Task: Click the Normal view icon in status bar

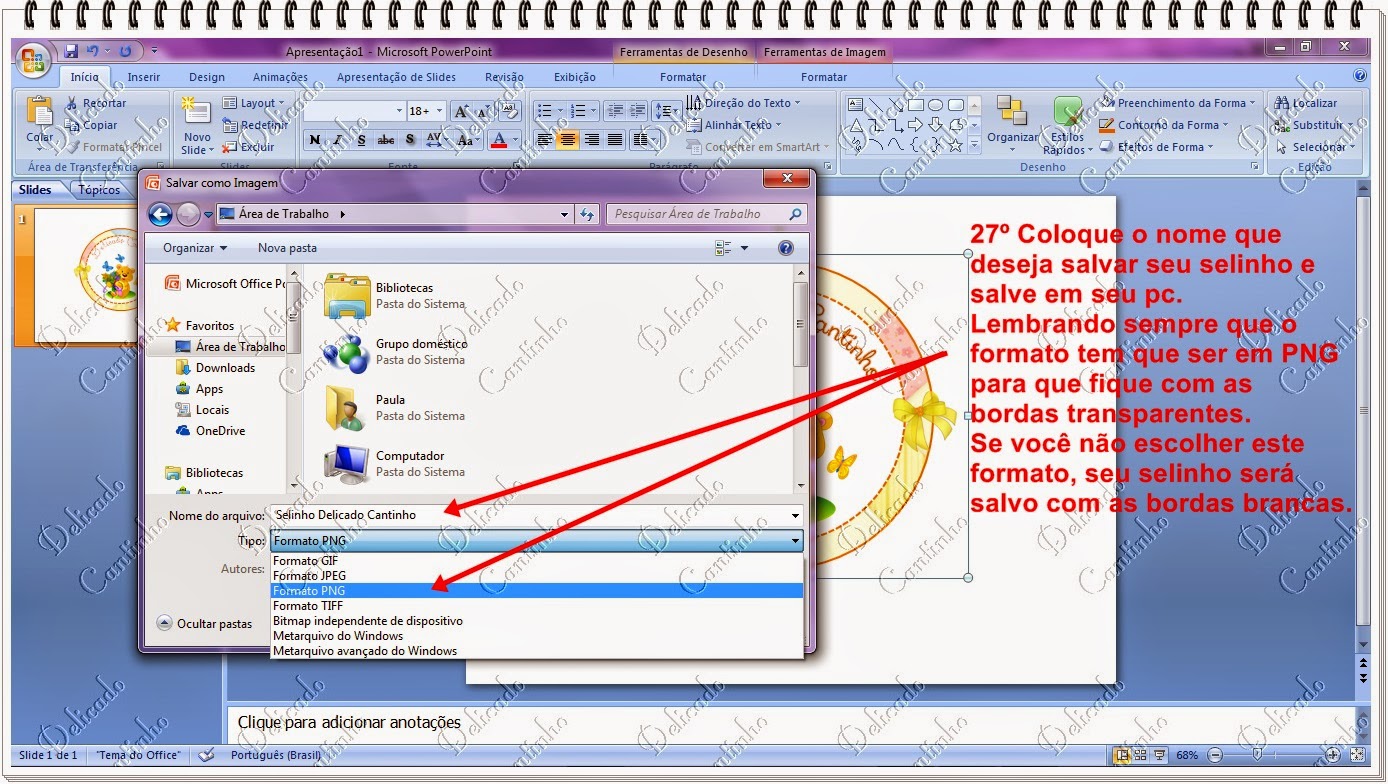Action: (1123, 755)
